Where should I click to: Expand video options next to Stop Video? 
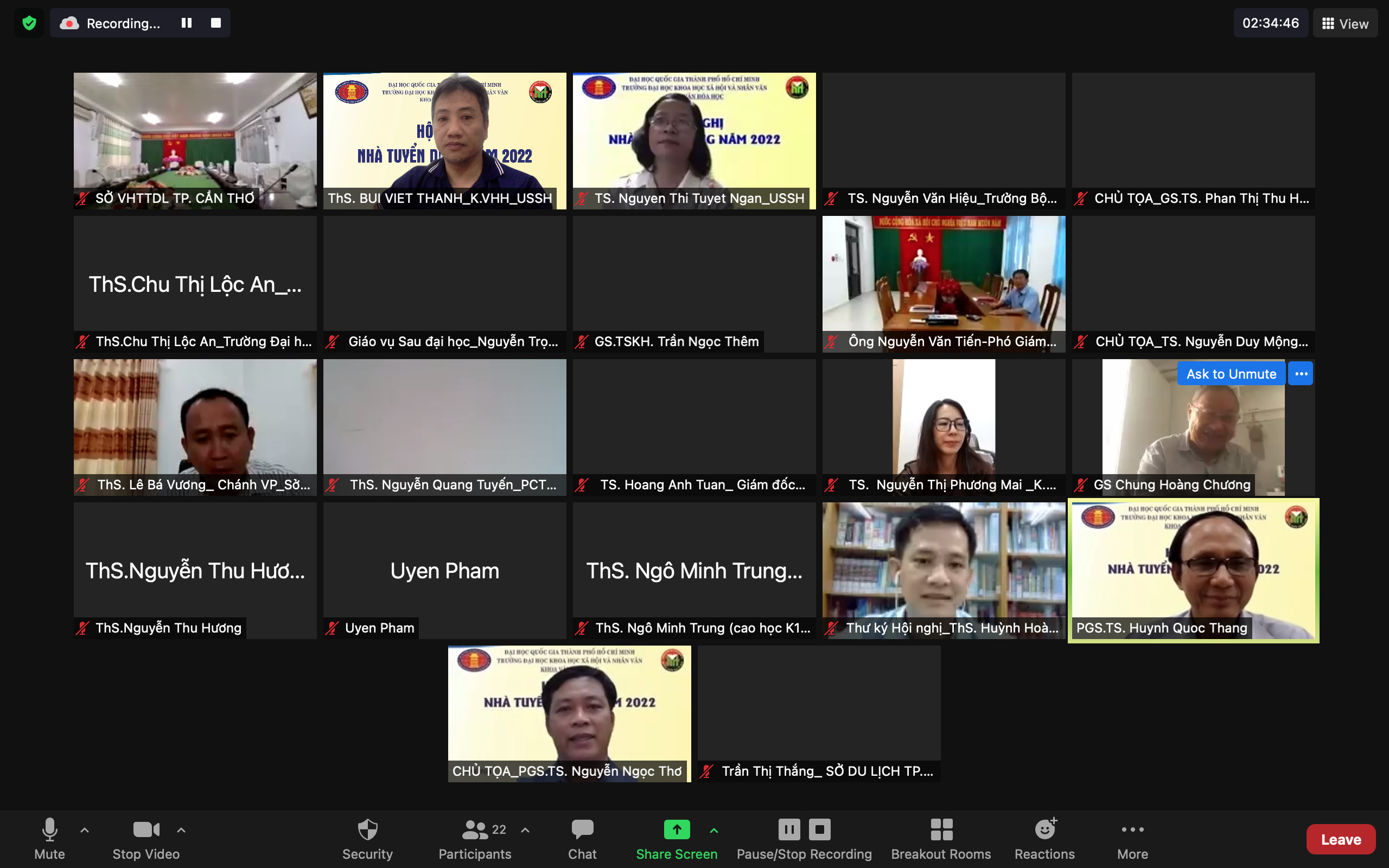pos(181,829)
